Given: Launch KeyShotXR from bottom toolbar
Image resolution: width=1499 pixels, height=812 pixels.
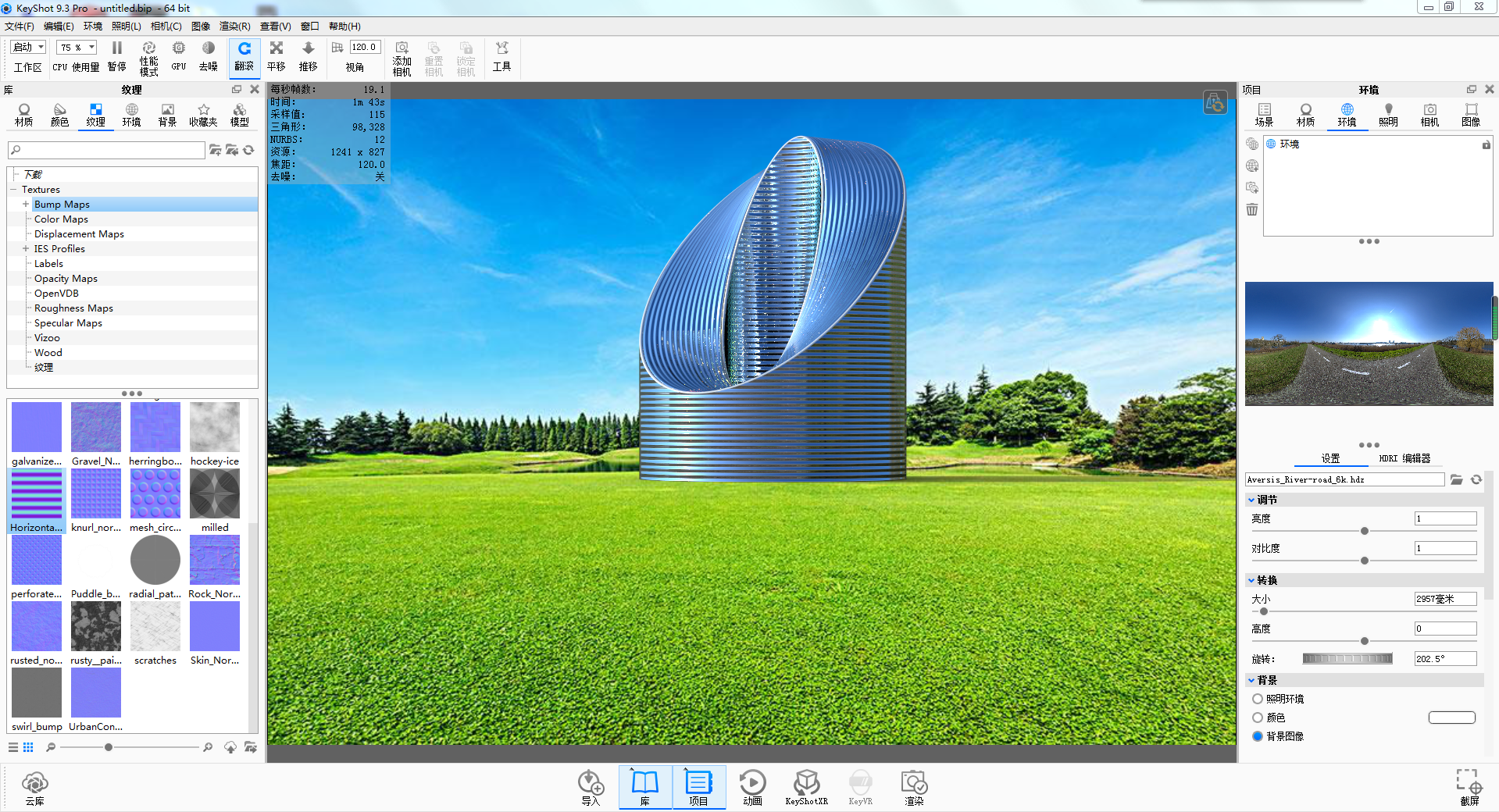Looking at the screenshot, I should point(806,787).
